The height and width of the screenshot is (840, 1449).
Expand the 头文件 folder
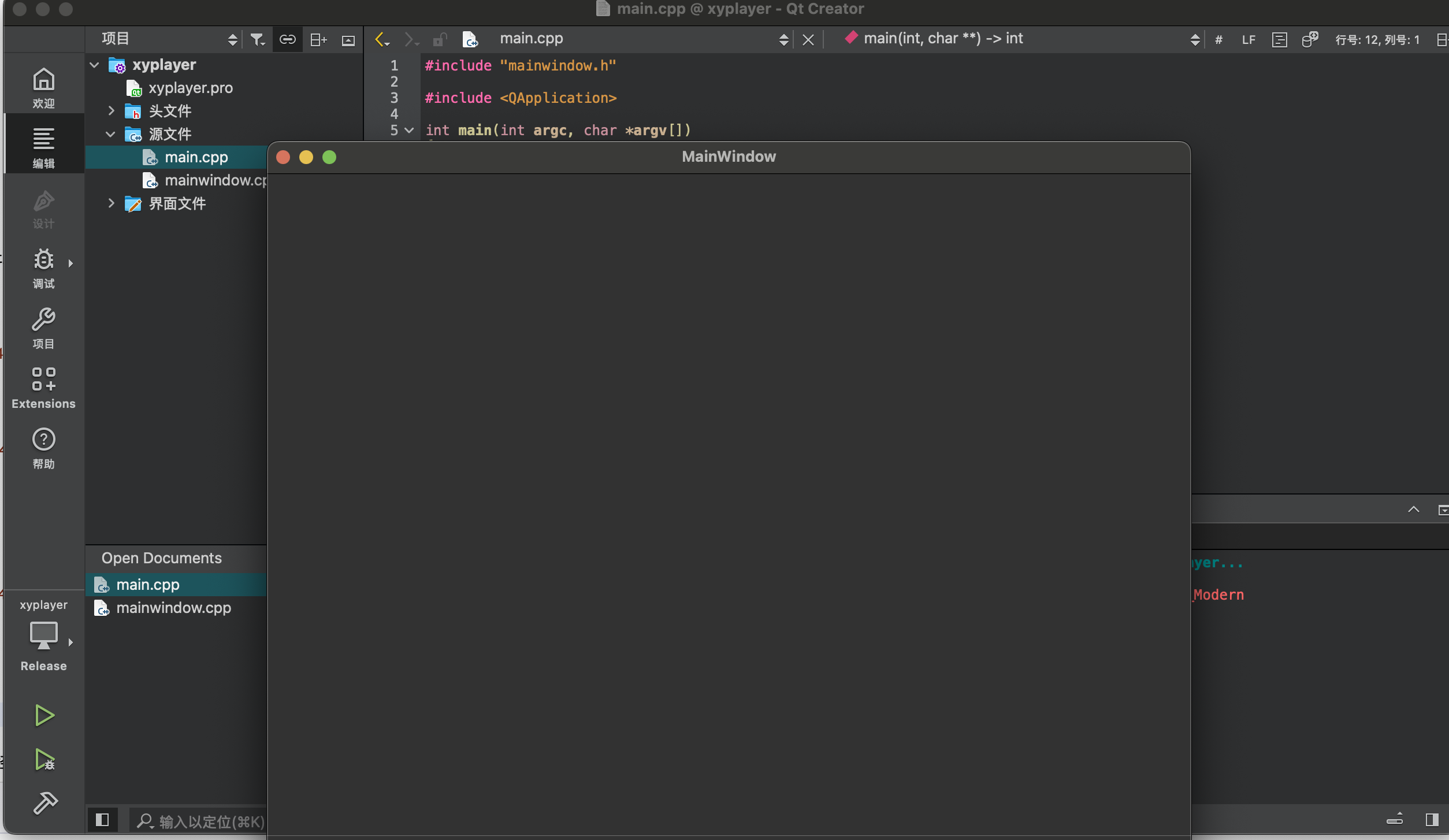[112, 111]
